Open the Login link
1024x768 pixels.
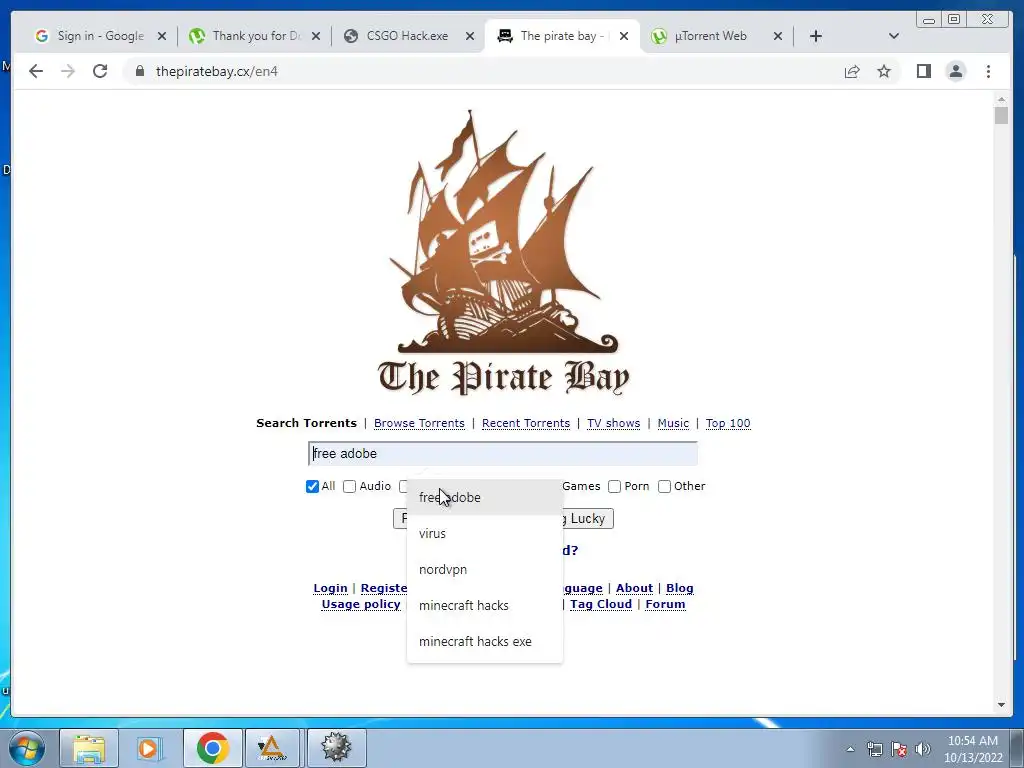point(330,588)
